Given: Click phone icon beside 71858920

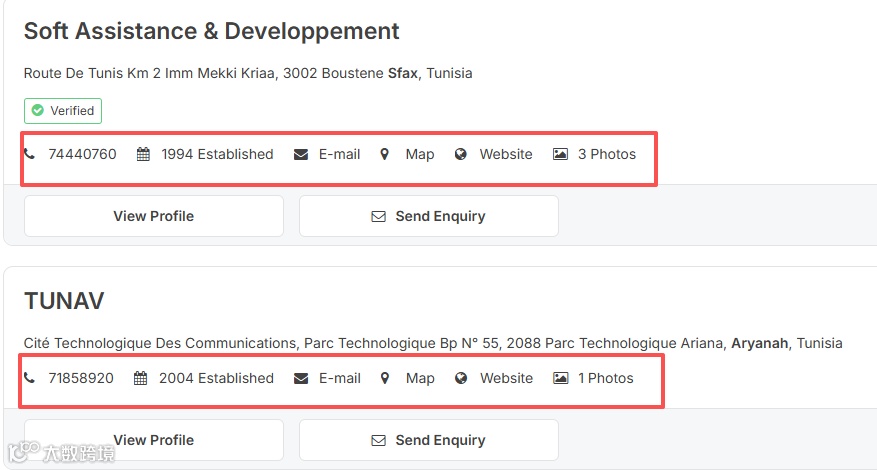Looking at the screenshot, I should coord(29,378).
